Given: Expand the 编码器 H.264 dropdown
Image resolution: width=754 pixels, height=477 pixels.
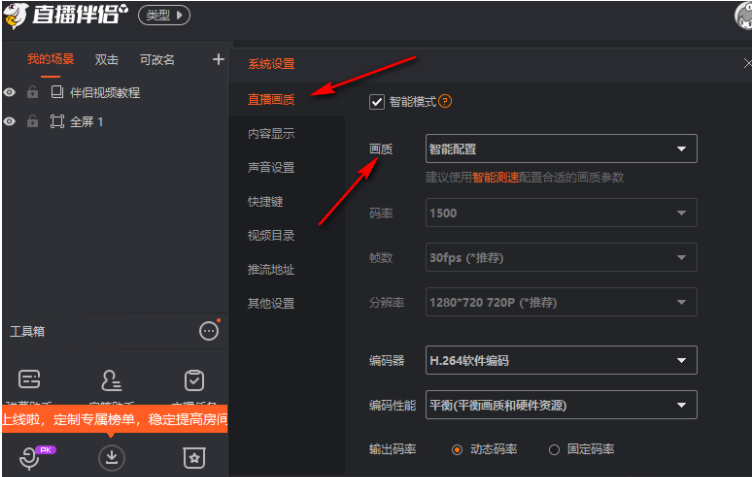Looking at the screenshot, I should click(561, 360).
